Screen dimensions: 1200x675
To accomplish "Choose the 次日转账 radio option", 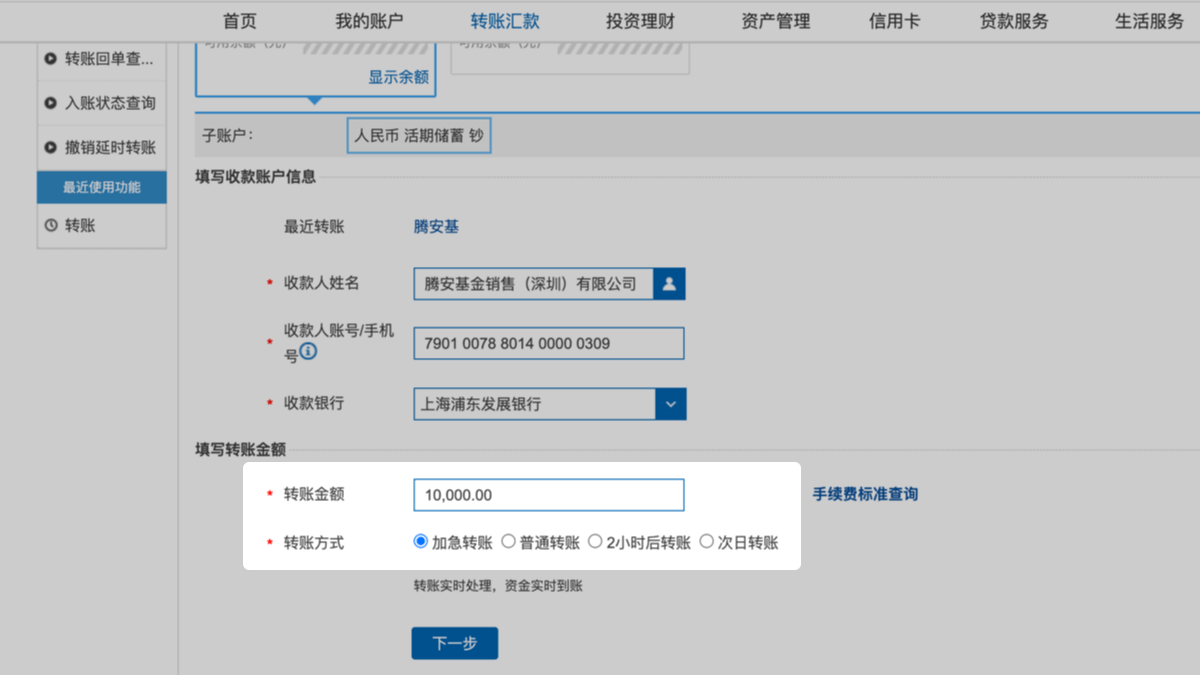I will pyautogui.click(x=707, y=542).
